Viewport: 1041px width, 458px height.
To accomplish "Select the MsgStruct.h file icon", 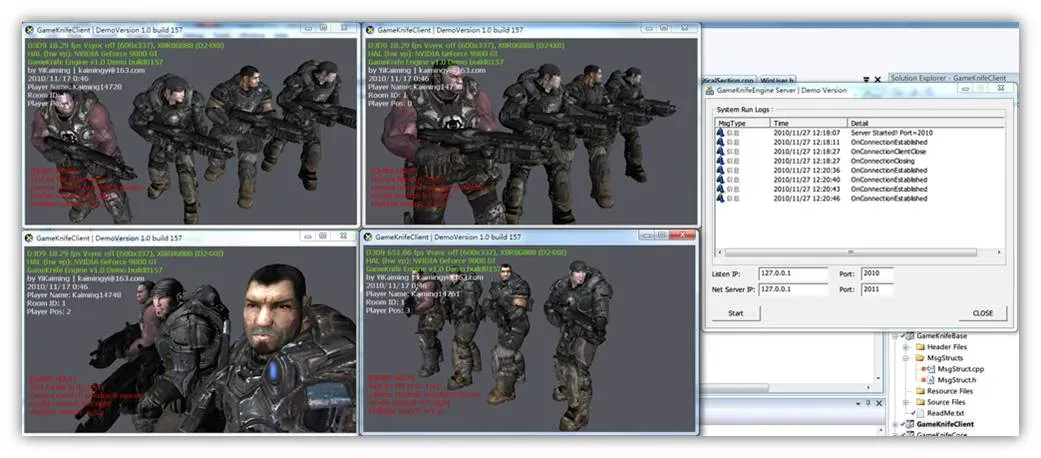I will click(929, 380).
